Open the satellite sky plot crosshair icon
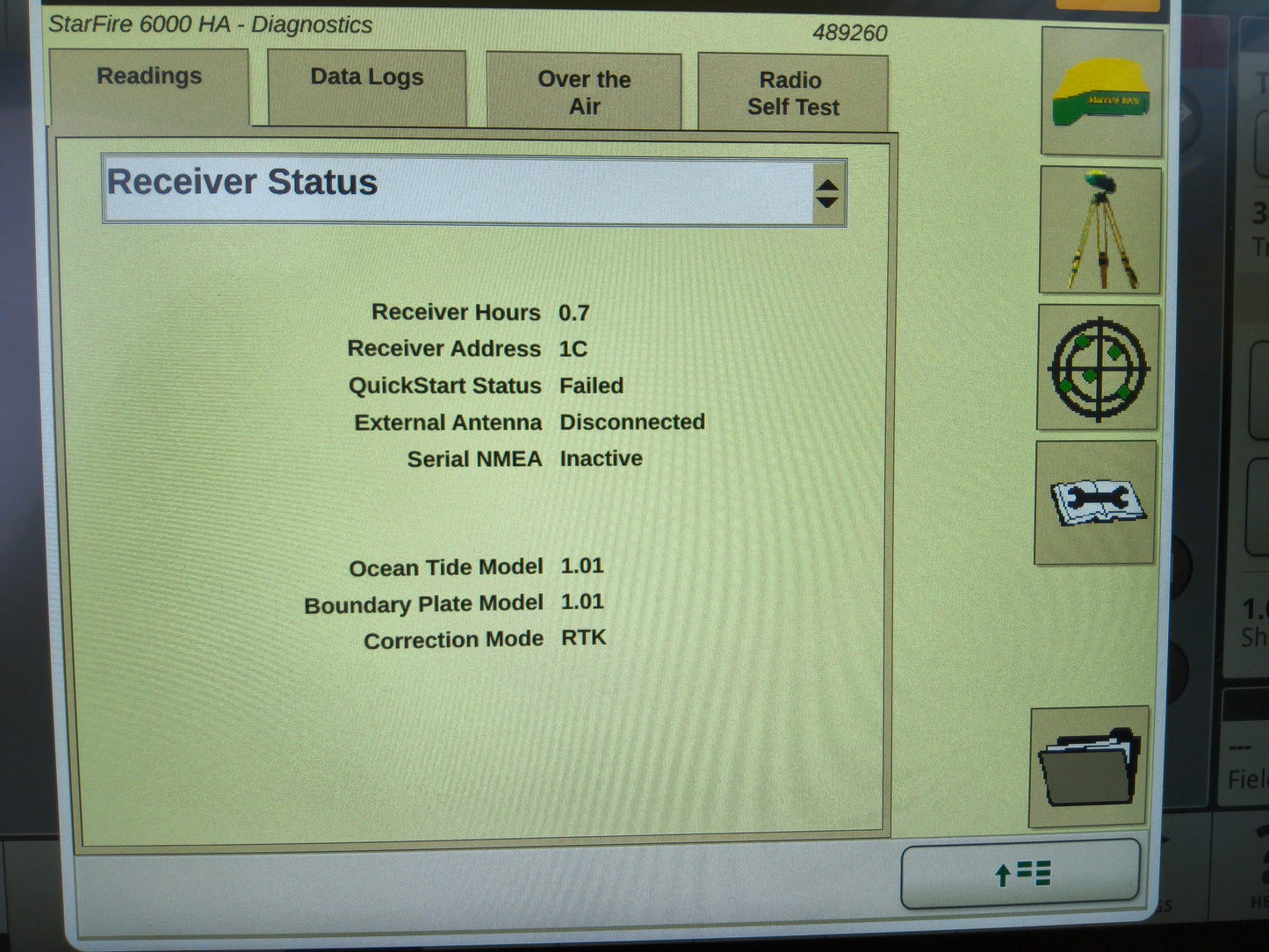Screen dimensions: 1269x952 point(1098,368)
